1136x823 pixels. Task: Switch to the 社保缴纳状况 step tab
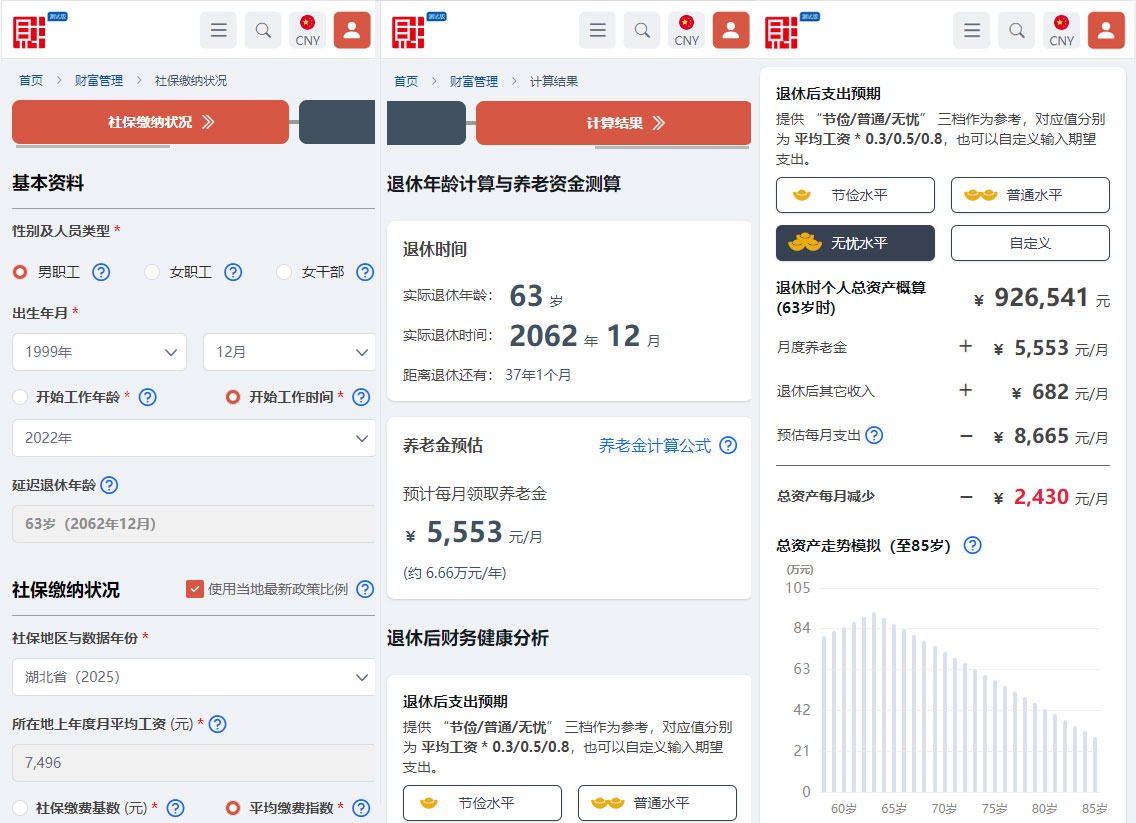(x=150, y=122)
